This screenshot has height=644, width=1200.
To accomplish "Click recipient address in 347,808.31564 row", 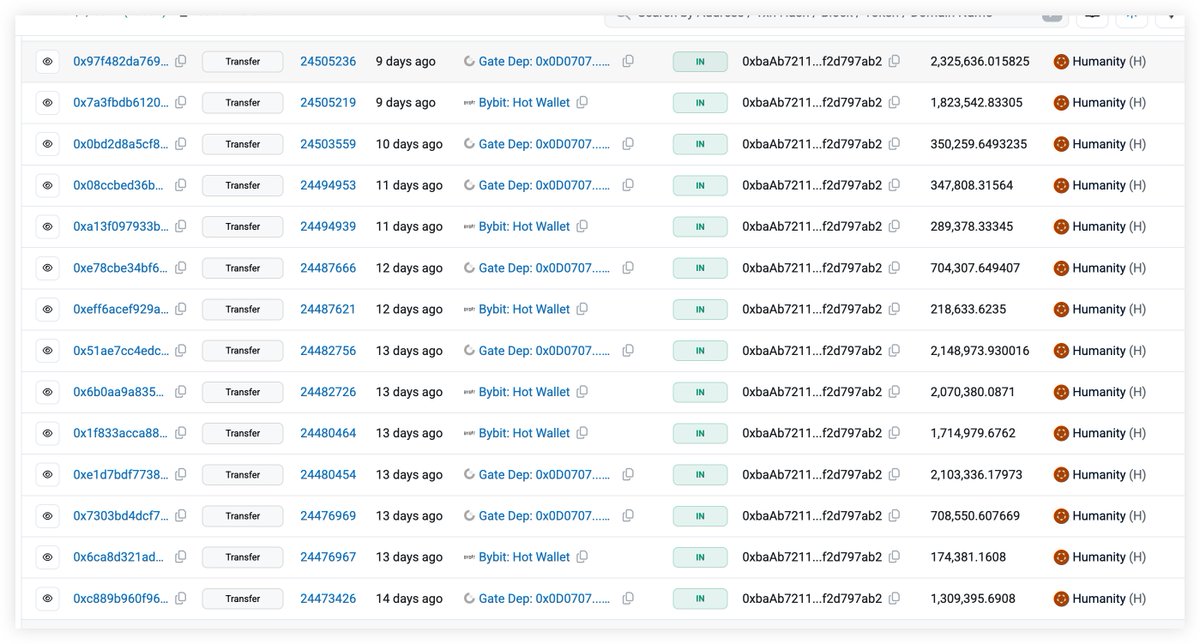I will pyautogui.click(x=812, y=185).
